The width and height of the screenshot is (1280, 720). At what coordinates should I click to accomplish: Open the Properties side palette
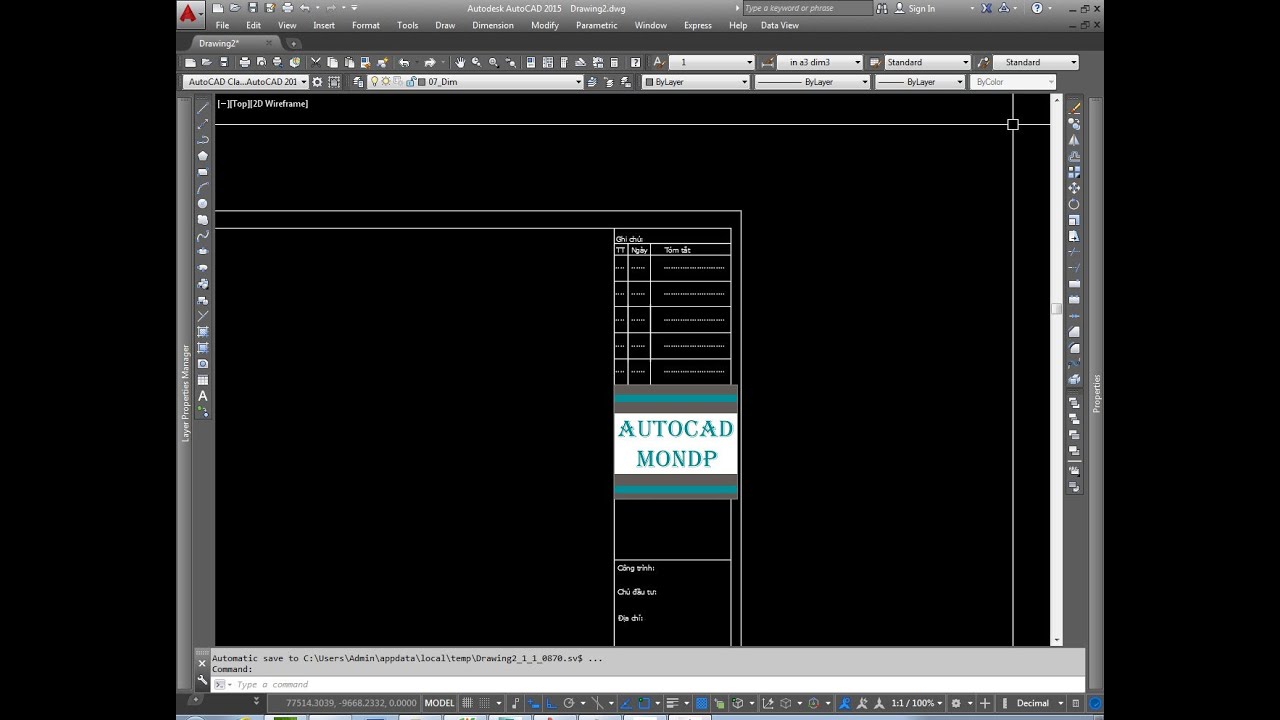[1097, 393]
